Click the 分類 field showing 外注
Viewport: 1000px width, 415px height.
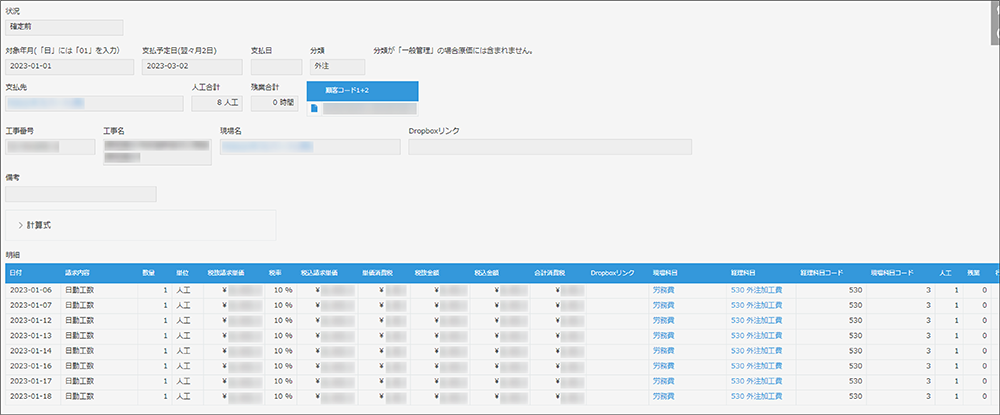pyautogui.click(x=337, y=67)
